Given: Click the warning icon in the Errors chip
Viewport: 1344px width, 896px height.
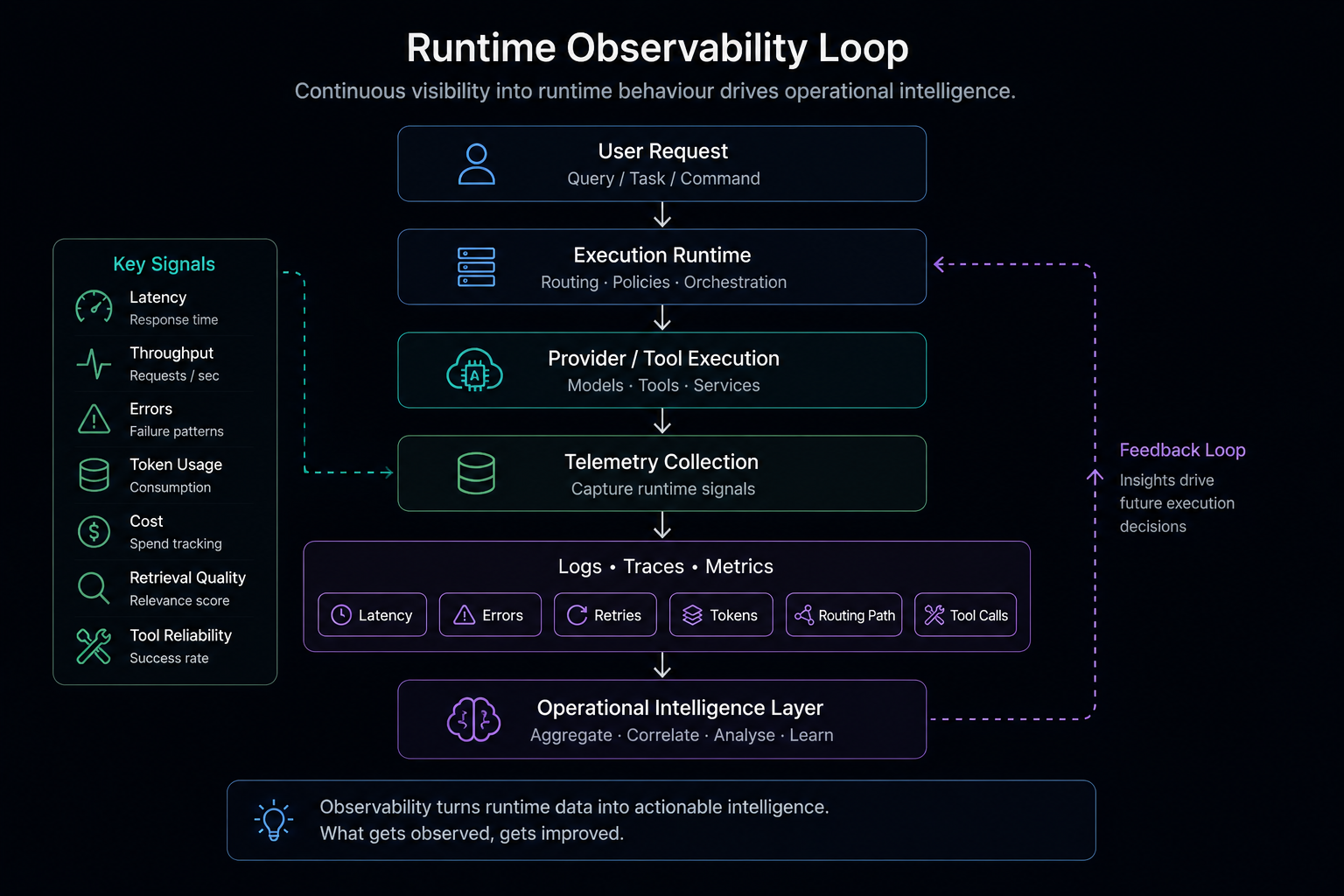Looking at the screenshot, I should (465, 615).
